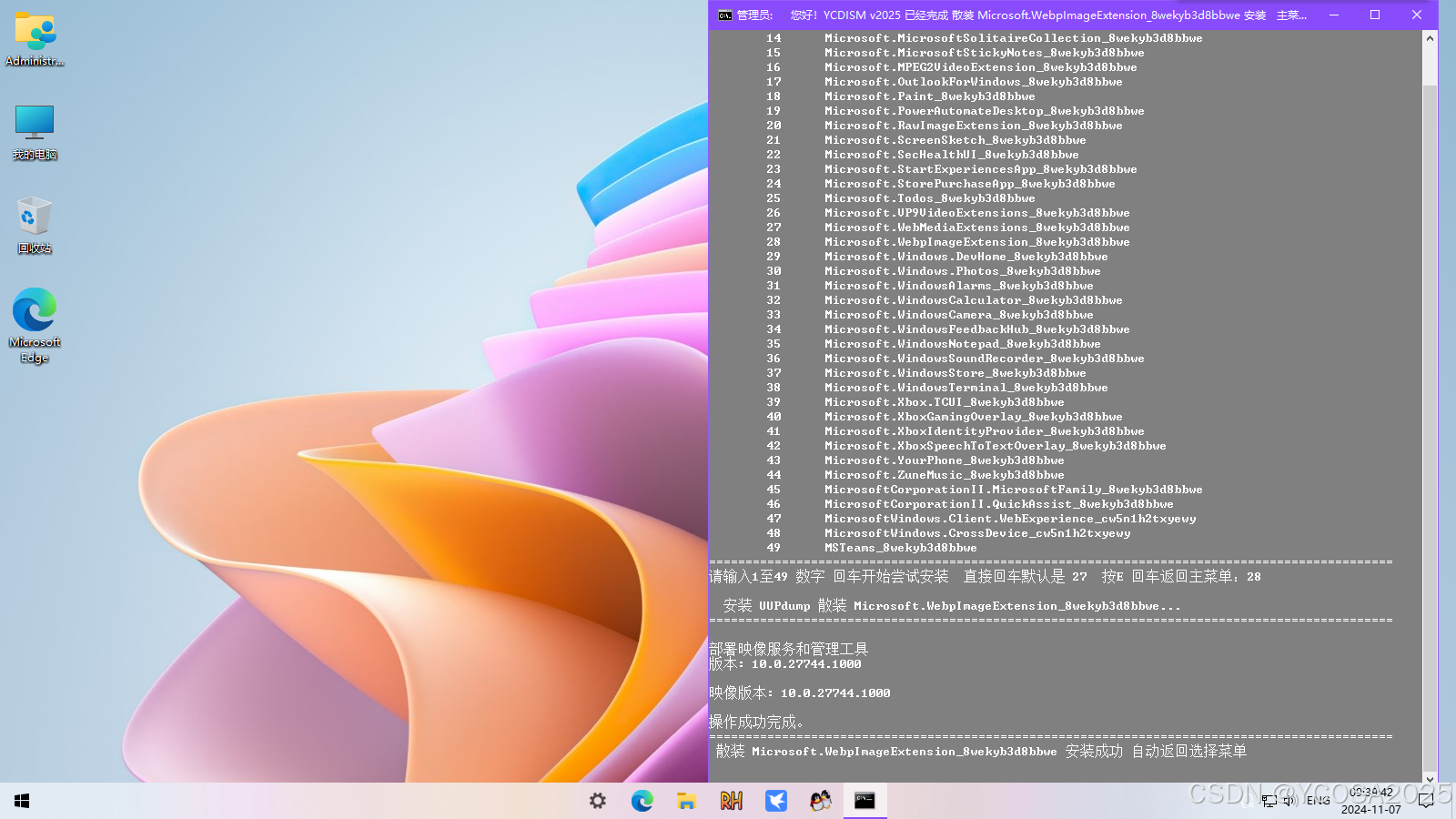Open the QQ penguin app on the taskbar

tap(820, 801)
